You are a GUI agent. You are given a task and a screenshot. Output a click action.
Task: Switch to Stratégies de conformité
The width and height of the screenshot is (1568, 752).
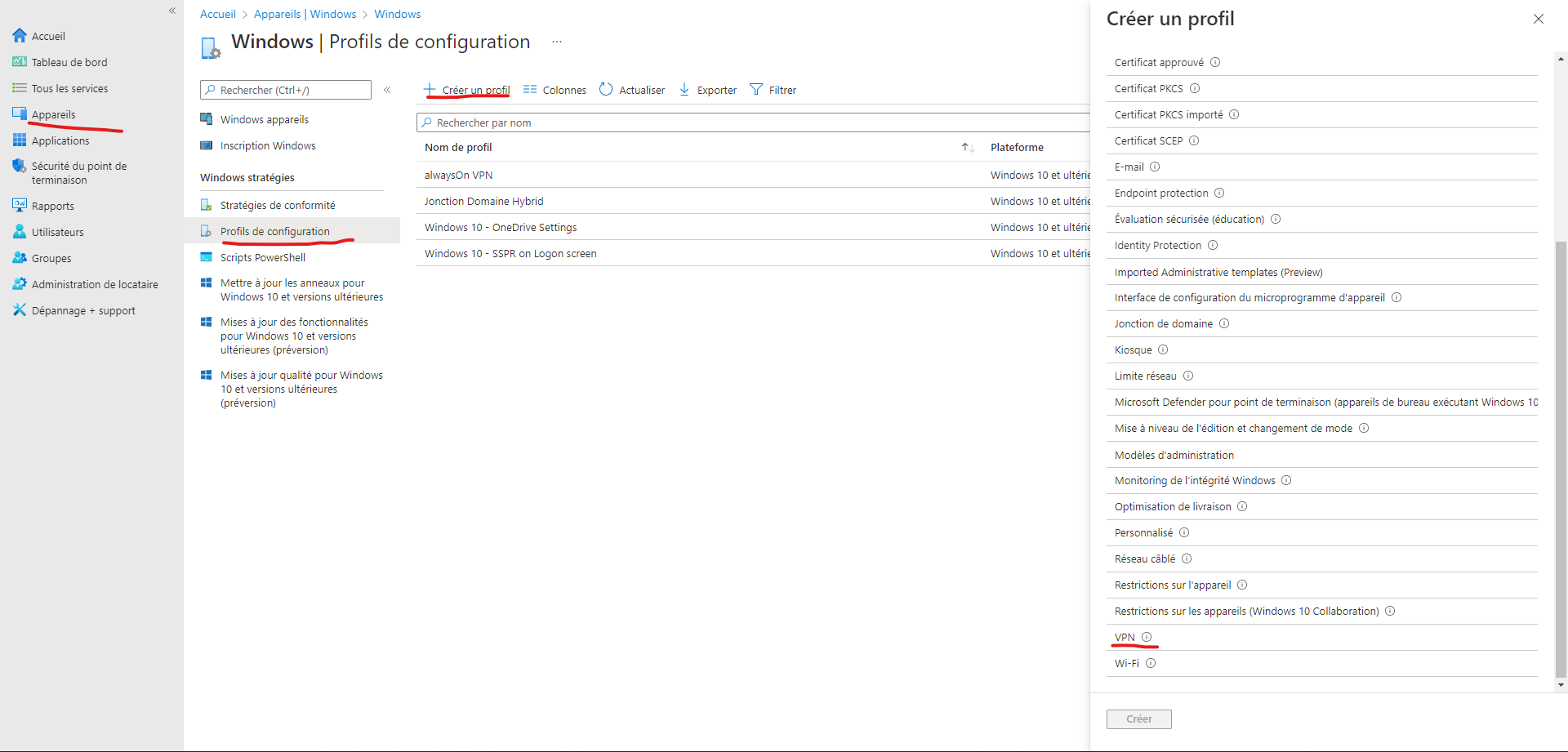coord(278,204)
